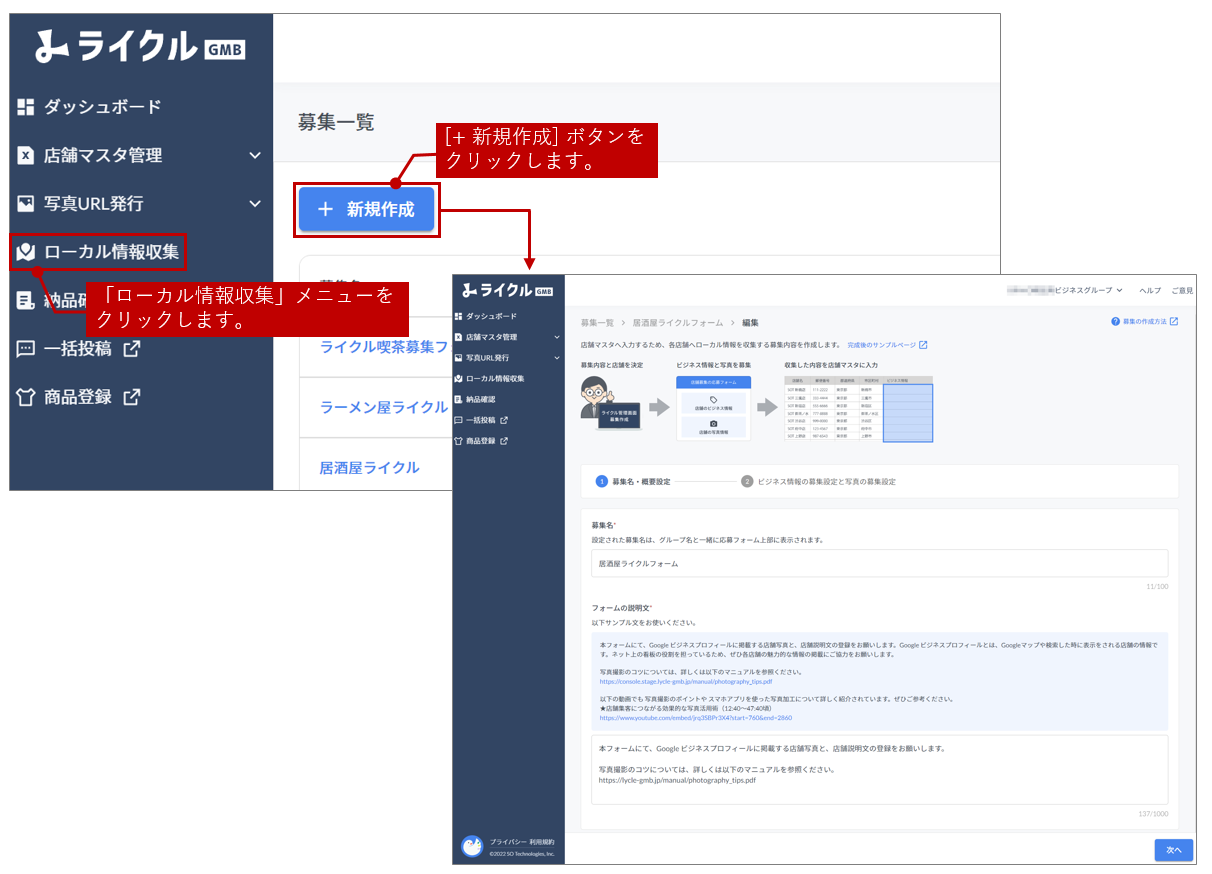This screenshot has height=874, width=1212.
Task: Click the step 1 circle for 募集名・概要設定
Action: click(602, 481)
